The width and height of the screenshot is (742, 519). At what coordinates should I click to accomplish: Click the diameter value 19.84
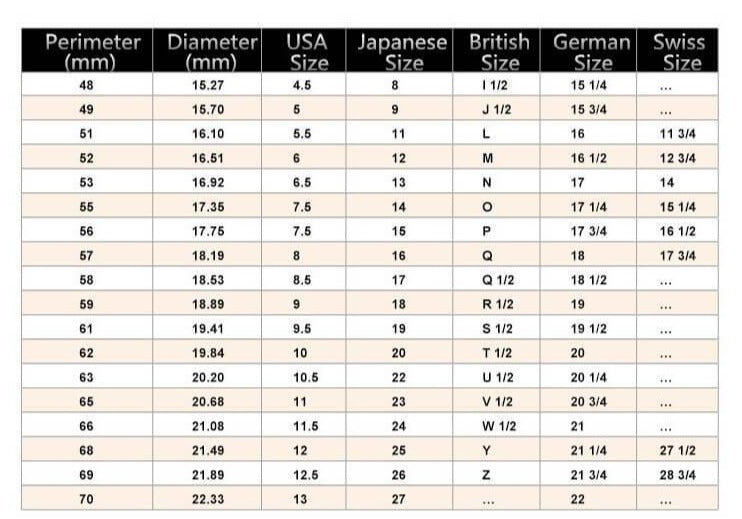pos(208,353)
